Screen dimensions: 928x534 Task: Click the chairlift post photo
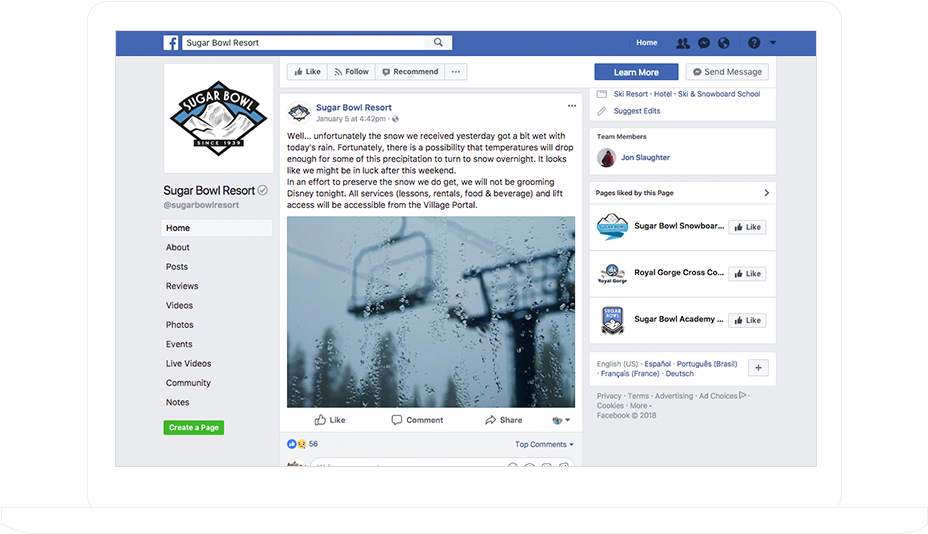click(x=431, y=311)
